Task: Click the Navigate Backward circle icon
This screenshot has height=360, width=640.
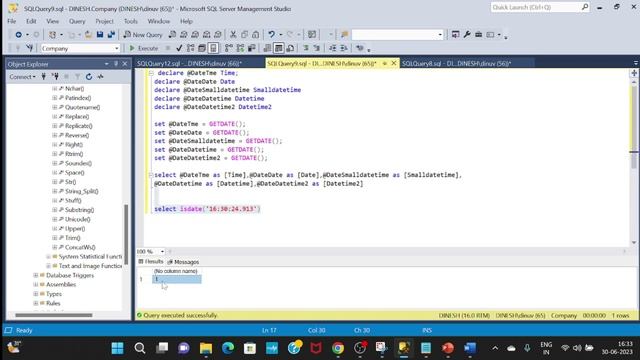Action: click(18, 35)
